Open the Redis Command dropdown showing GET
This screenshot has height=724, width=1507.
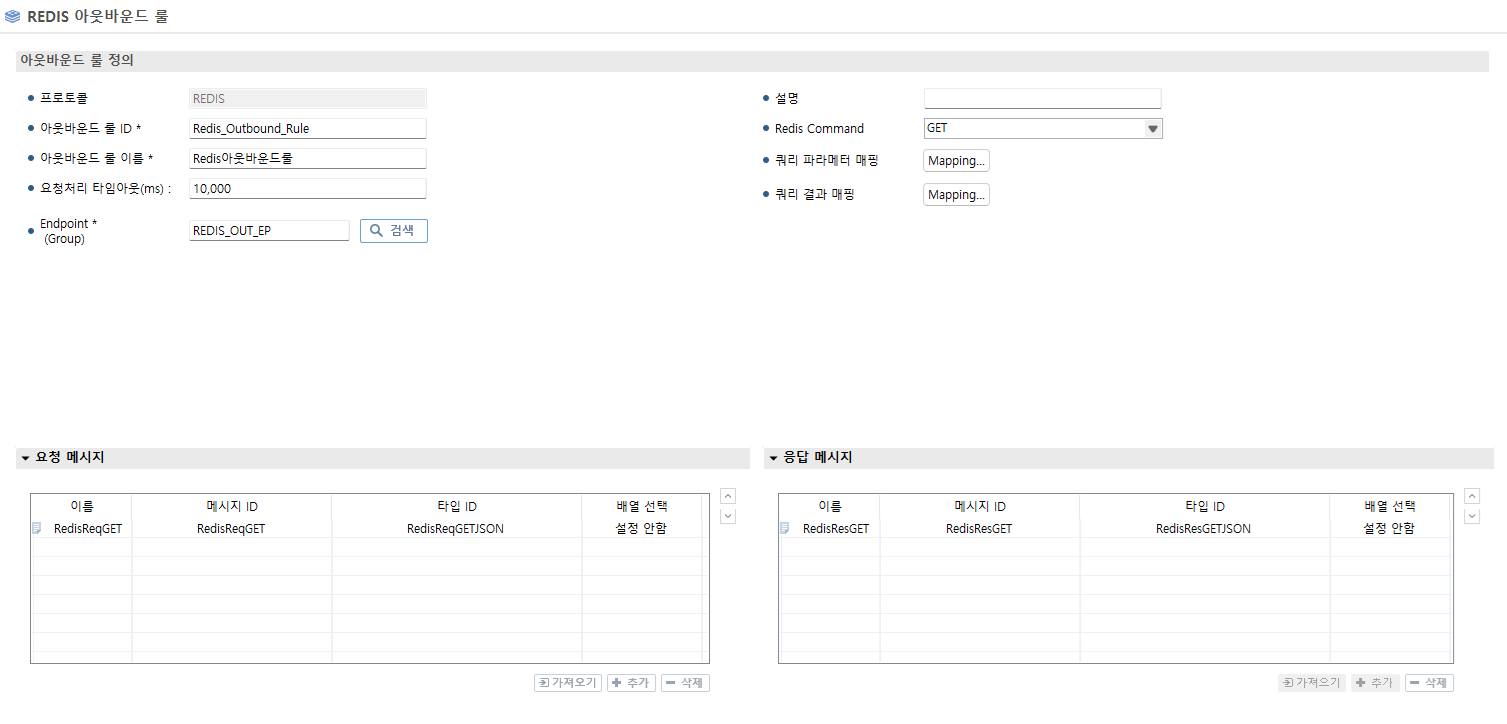click(x=1154, y=128)
